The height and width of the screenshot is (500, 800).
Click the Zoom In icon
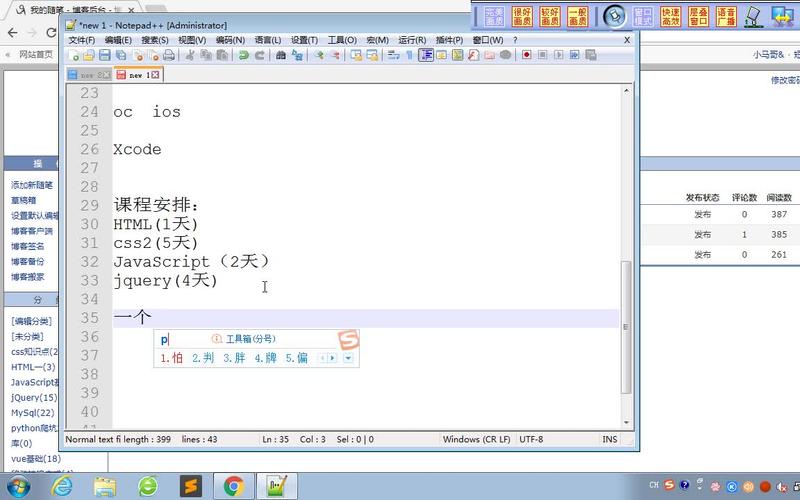319,55
